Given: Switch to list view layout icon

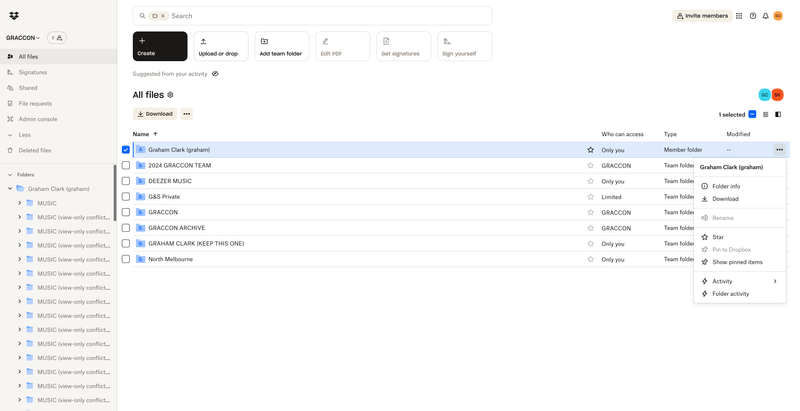Looking at the screenshot, I should (766, 115).
